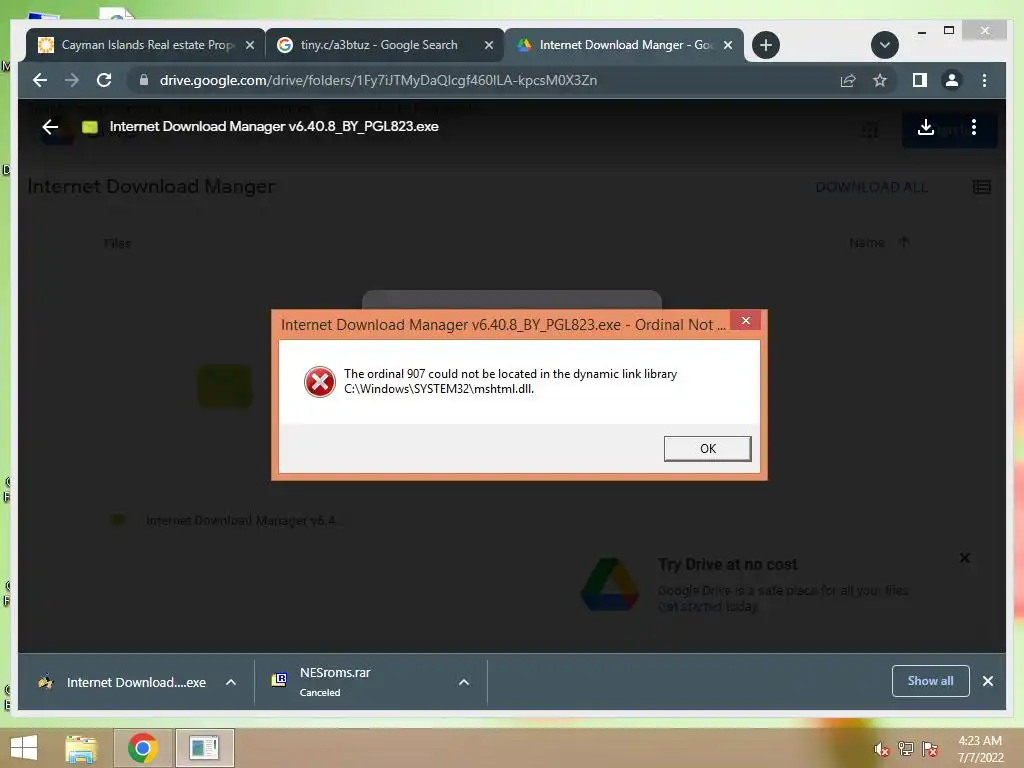The image size is (1024, 768).
Task: Close the Chrome downloads bar
Action: coord(987,681)
